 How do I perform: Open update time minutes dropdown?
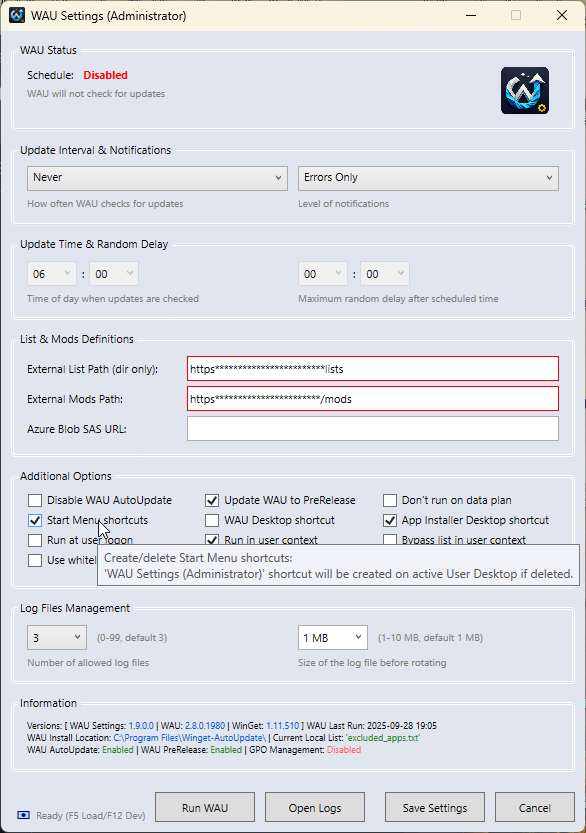(x=114, y=274)
